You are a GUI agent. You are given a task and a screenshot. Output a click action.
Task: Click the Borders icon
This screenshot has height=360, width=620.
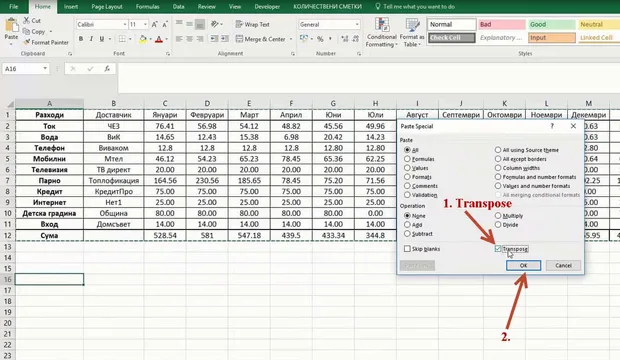coord(122,39)
